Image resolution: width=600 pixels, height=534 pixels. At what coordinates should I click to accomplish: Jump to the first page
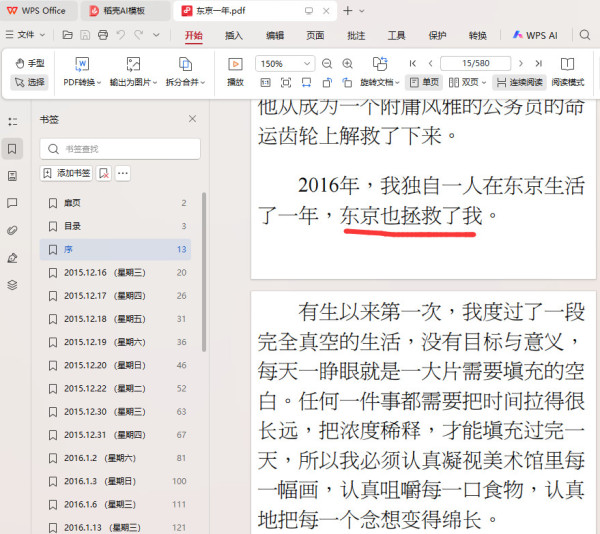pyautogui.click(x=412, y=63)
